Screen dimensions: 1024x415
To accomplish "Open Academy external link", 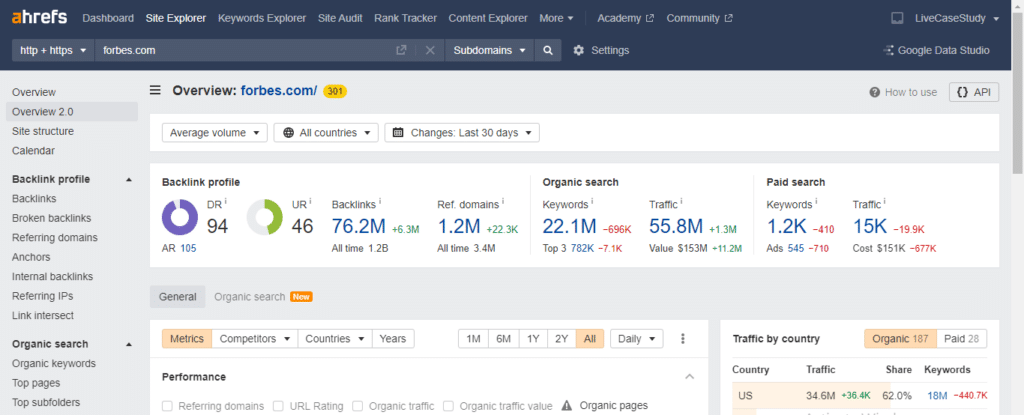I will 626,18.
